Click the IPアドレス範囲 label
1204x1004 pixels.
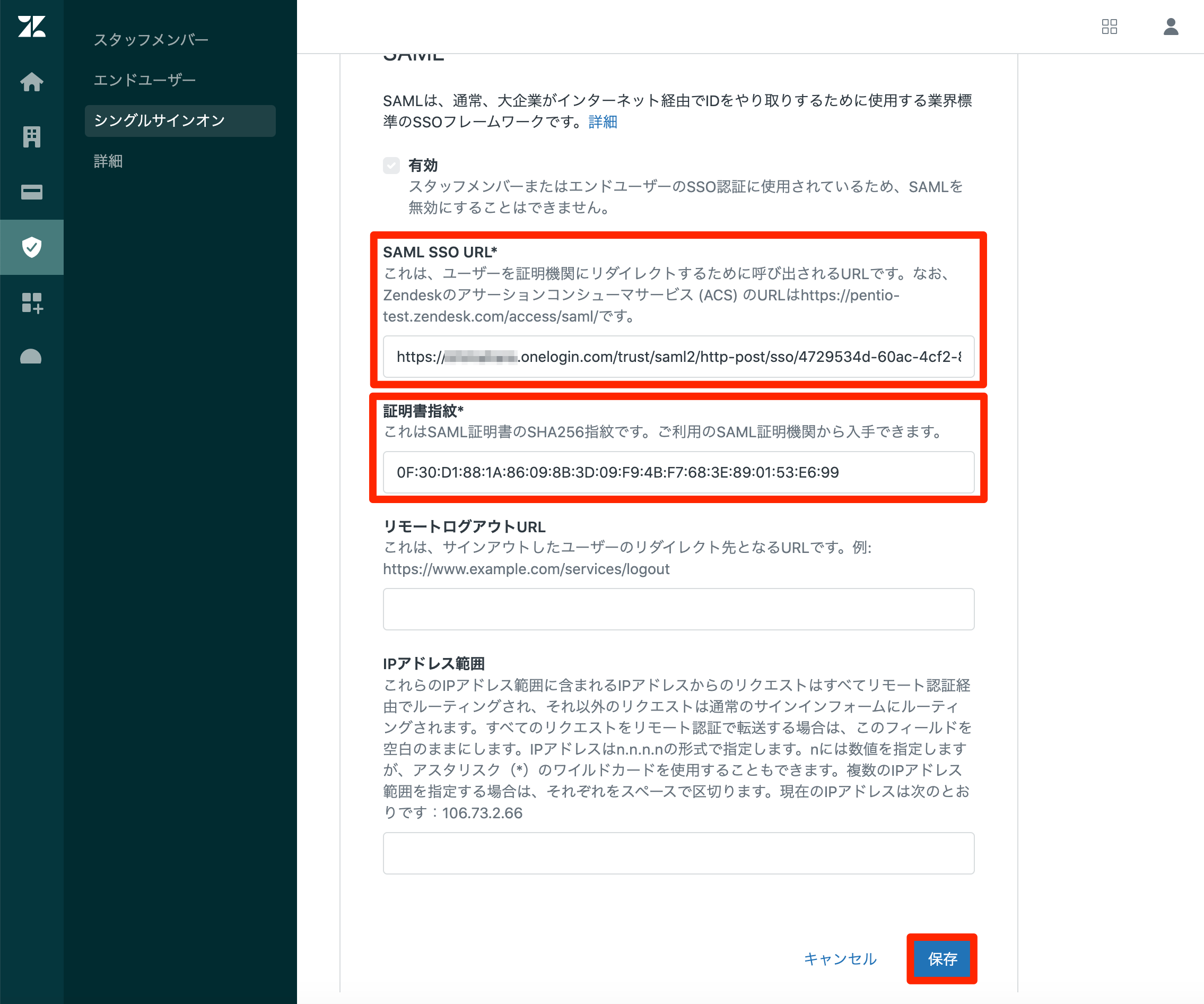[x=434, y=664]
